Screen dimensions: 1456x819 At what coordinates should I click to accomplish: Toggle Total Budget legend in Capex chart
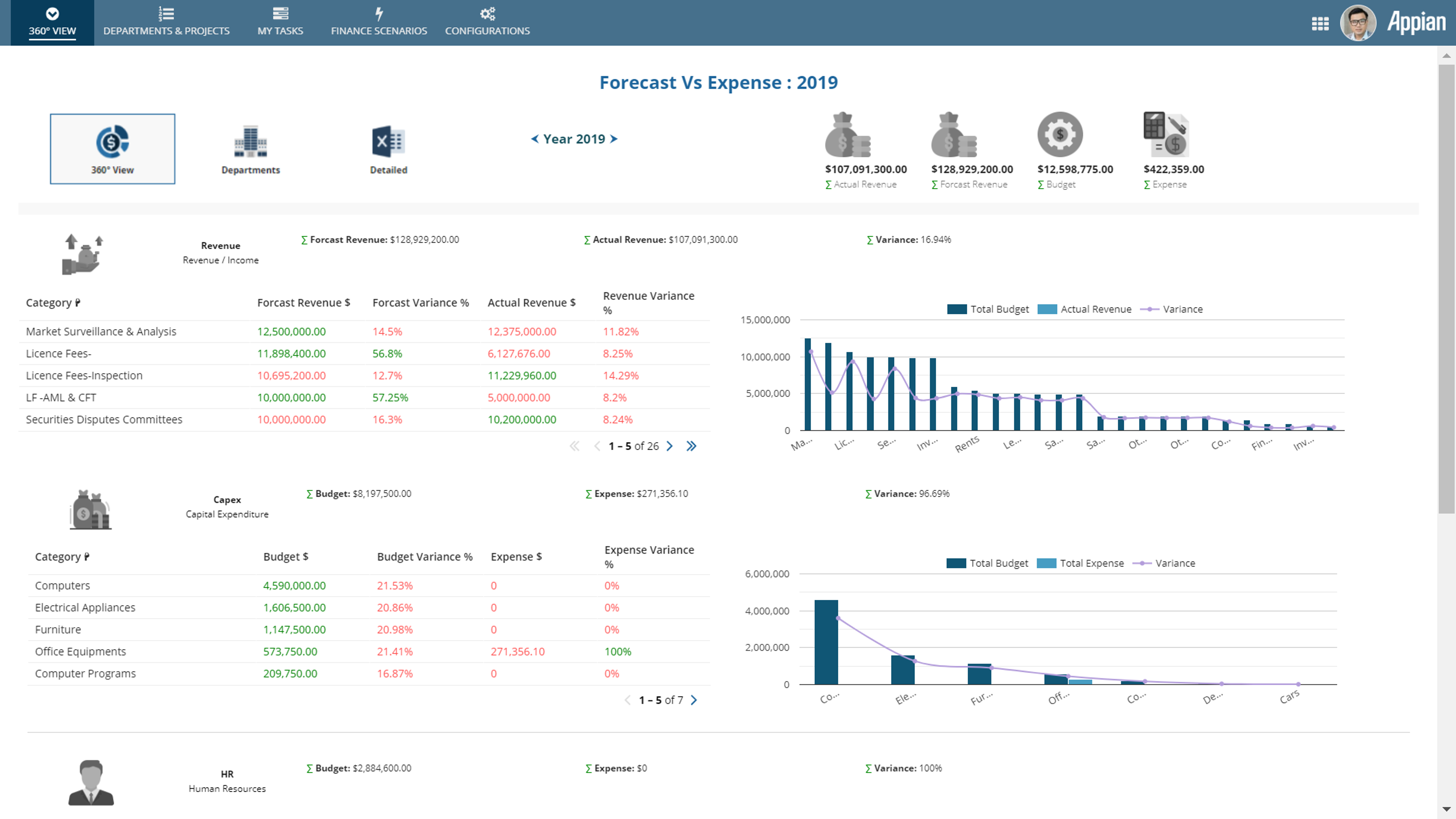point(987,563)
